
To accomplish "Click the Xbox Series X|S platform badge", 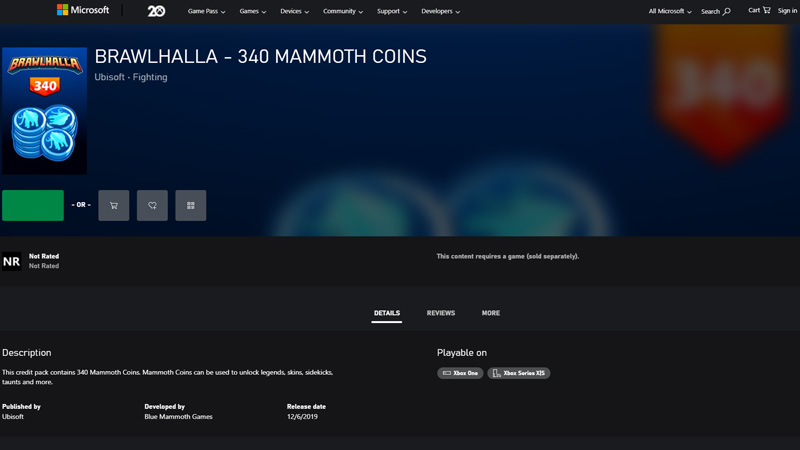I will pyautogui.click(x=519, y=373).
